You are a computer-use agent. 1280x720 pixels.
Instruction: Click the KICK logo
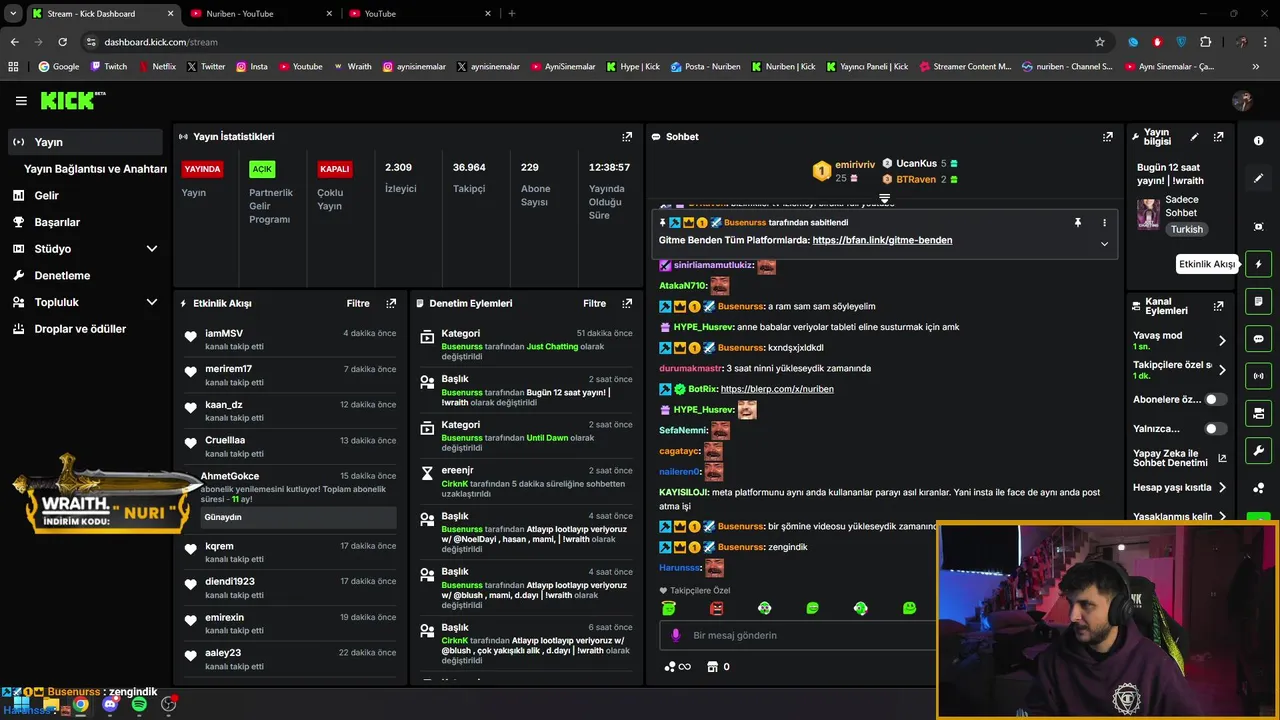point(72,100)
